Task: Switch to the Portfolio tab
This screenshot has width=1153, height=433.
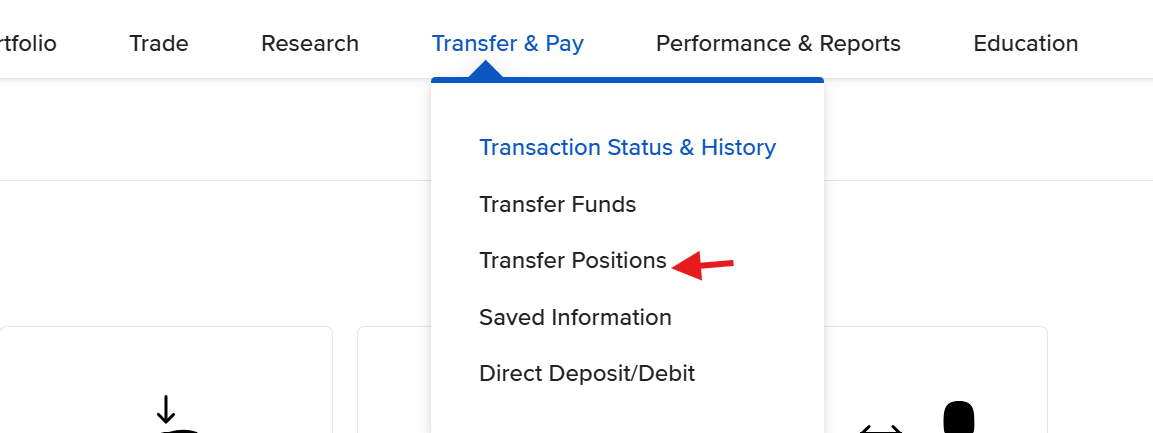Action: pyautogui.click(x=28, y=44)
